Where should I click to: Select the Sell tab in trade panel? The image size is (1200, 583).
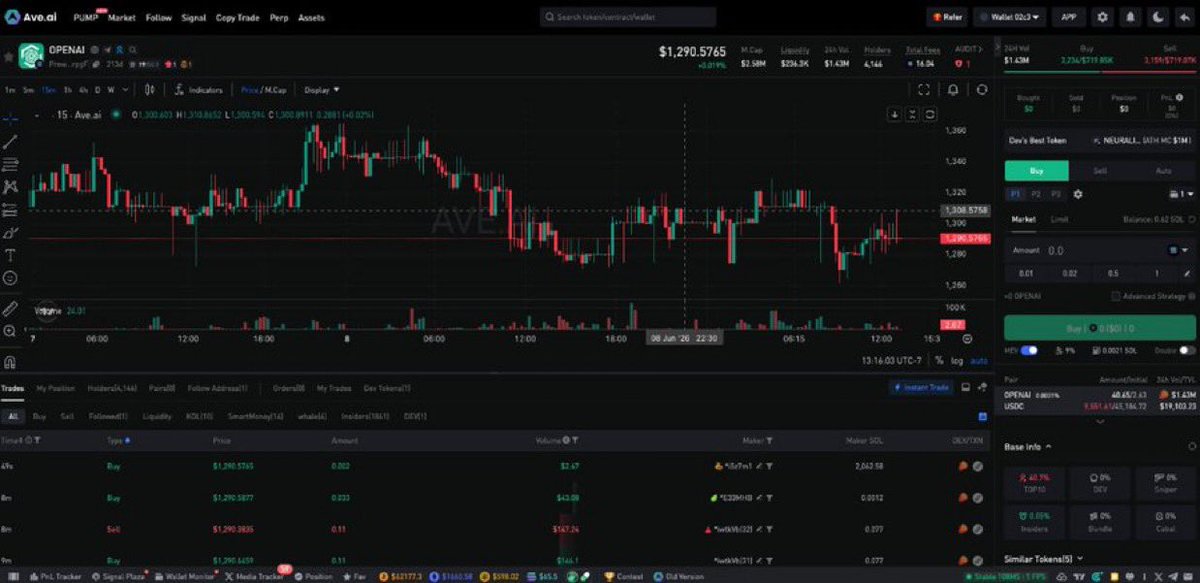1099,171
